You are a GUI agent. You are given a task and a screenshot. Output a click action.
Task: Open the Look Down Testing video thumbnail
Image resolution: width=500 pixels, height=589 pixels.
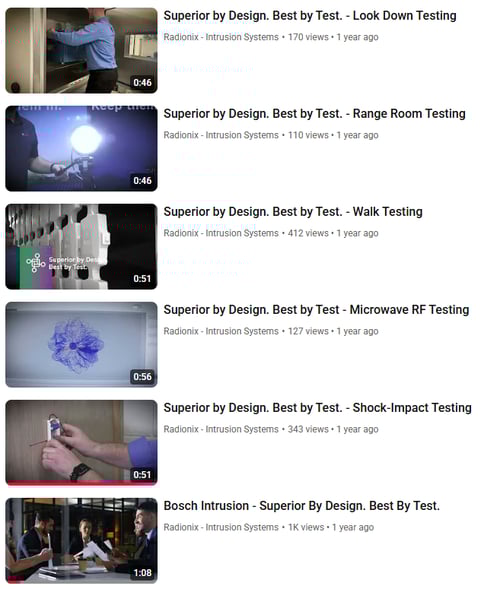pos(81,50)
